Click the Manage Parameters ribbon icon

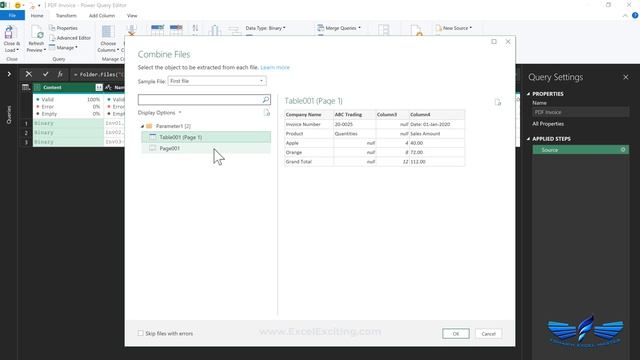point(383,30)
